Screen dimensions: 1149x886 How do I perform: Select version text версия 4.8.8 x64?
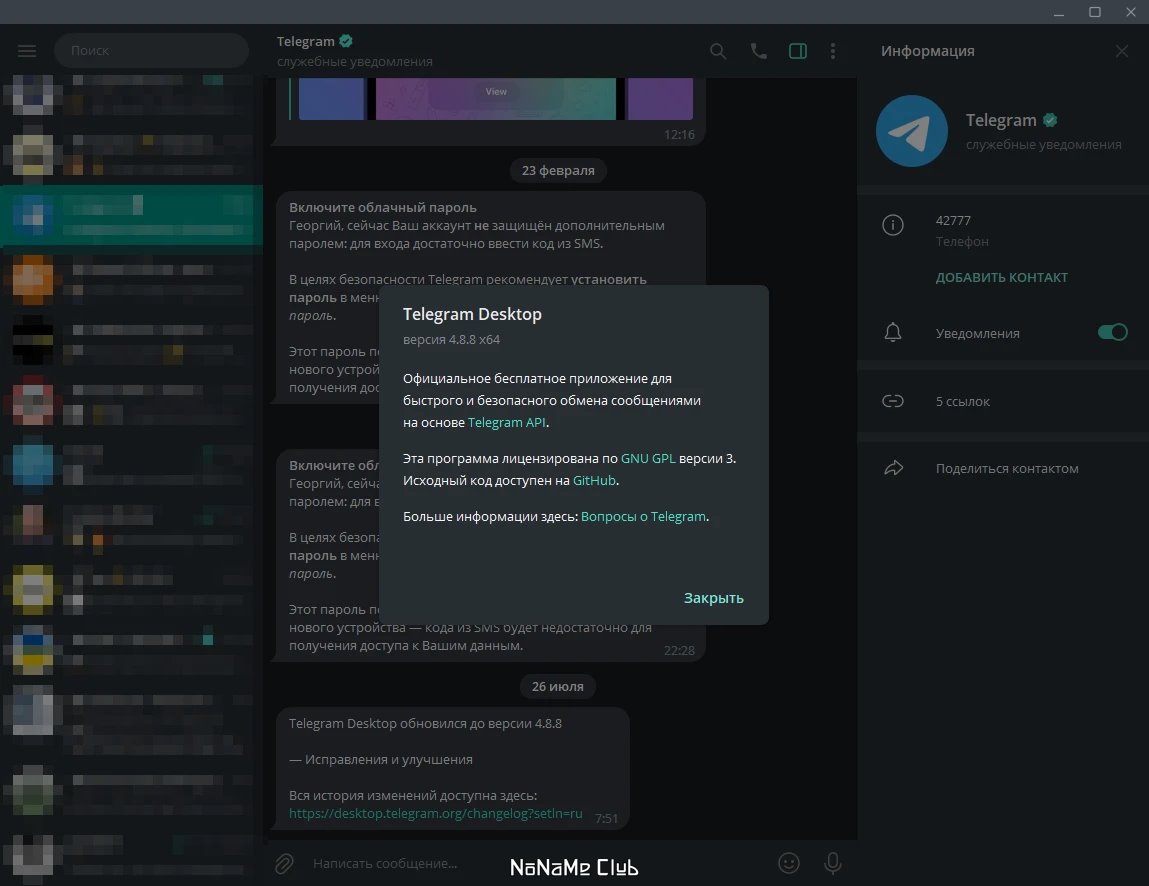(451, 339)
